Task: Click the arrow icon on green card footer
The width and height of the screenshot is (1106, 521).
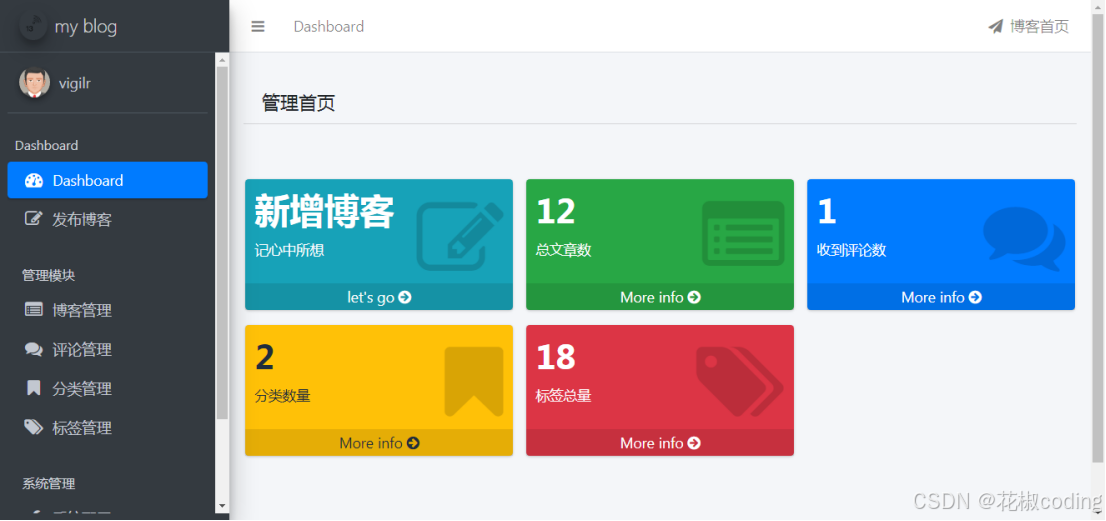Action: tap(694, 298)
